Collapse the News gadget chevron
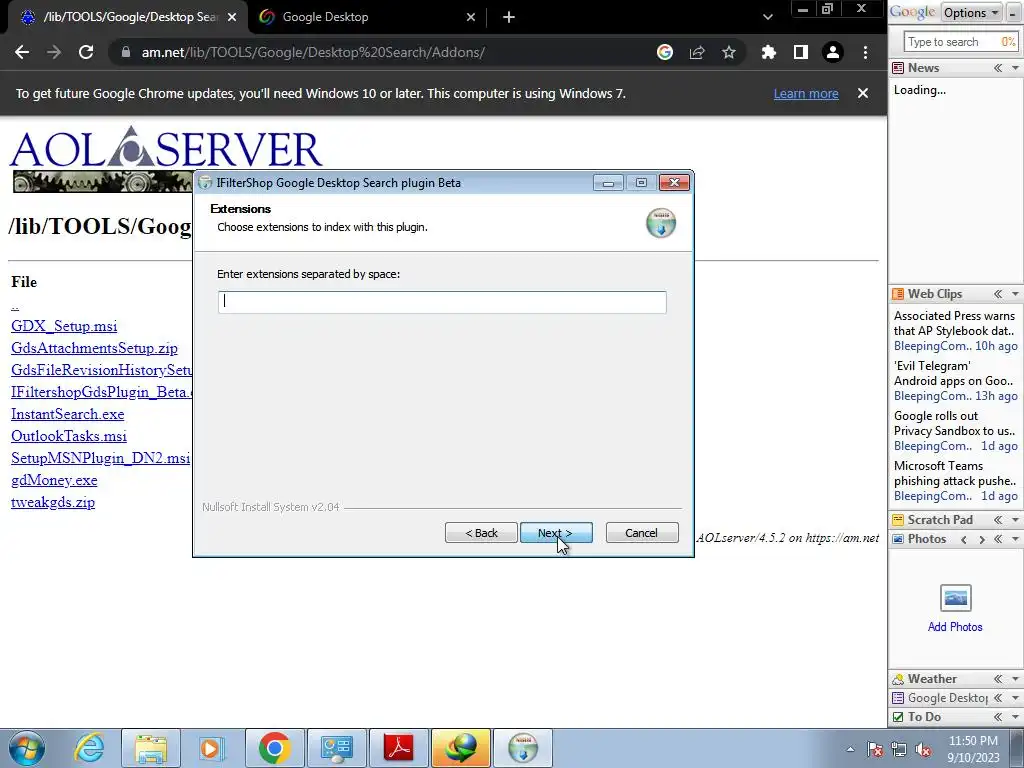Viewport: 1024px width, 768px height. pyautogui.click(x=998, y=68)
